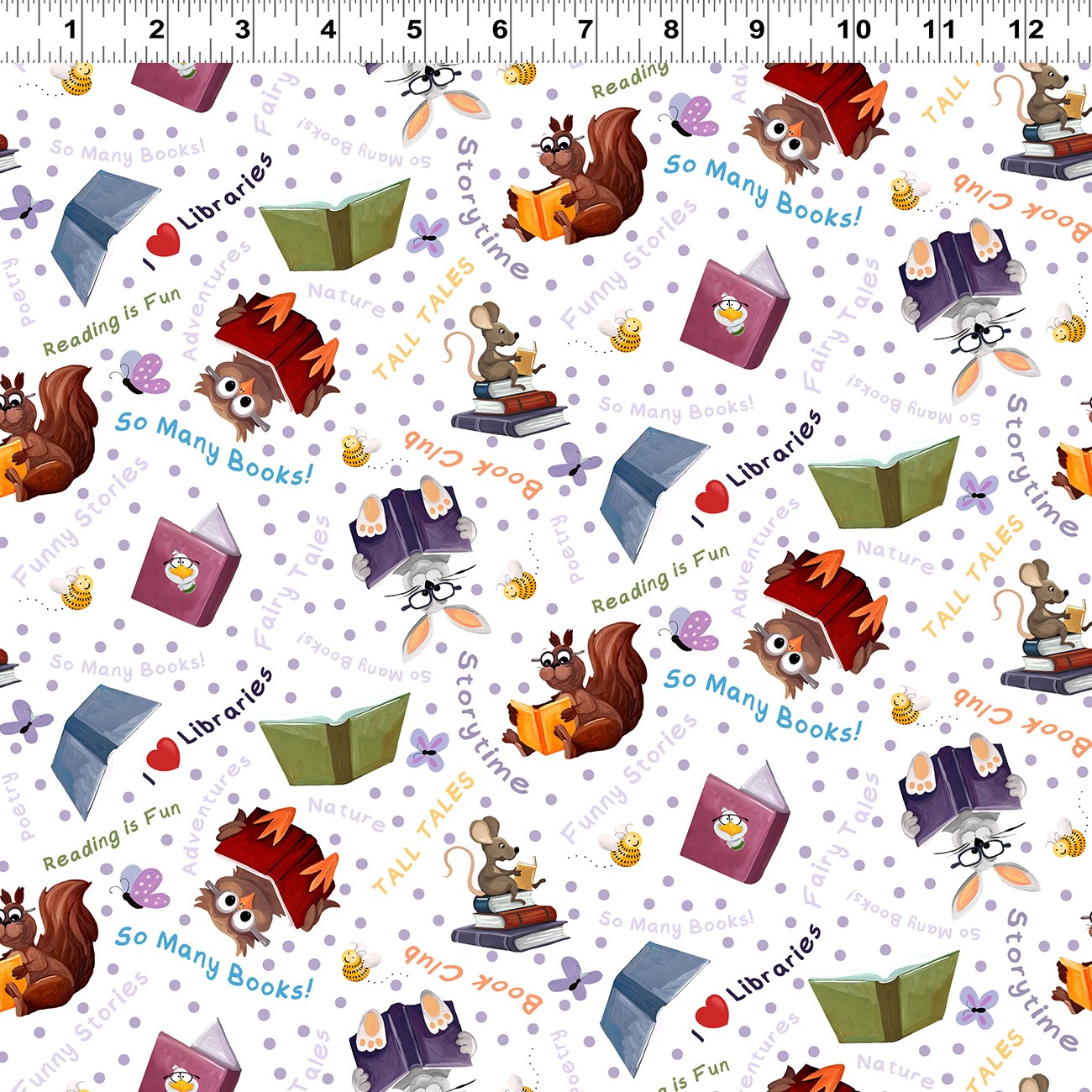Click the ruler number 5
Screen dimensions: 1092x1092
pyautogui.click(x=414, y=30)
